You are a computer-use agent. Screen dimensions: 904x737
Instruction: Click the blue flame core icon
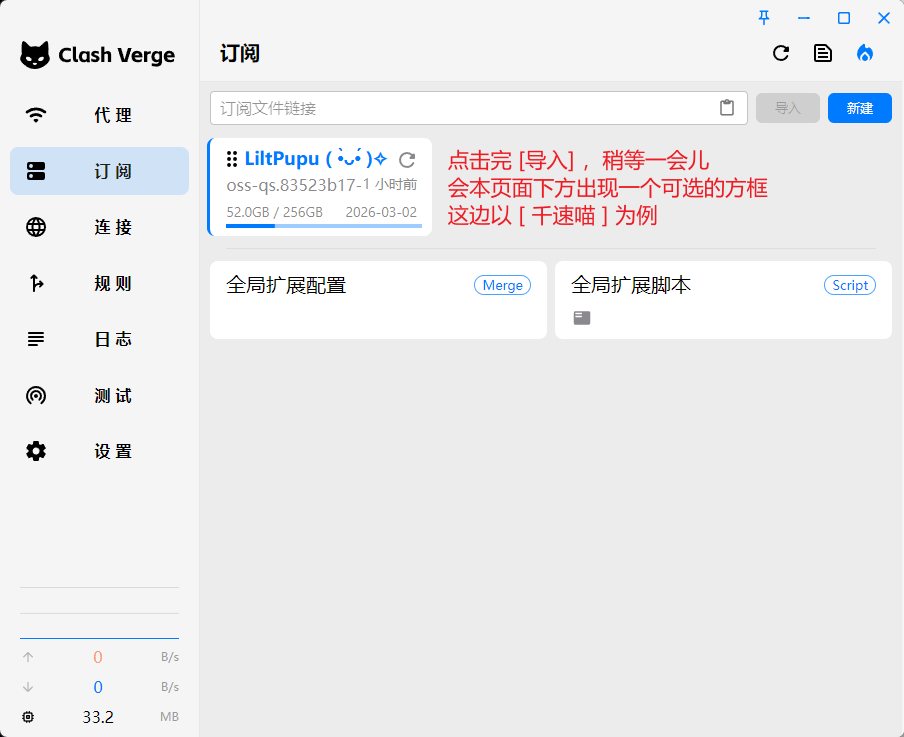pos(865,54)
